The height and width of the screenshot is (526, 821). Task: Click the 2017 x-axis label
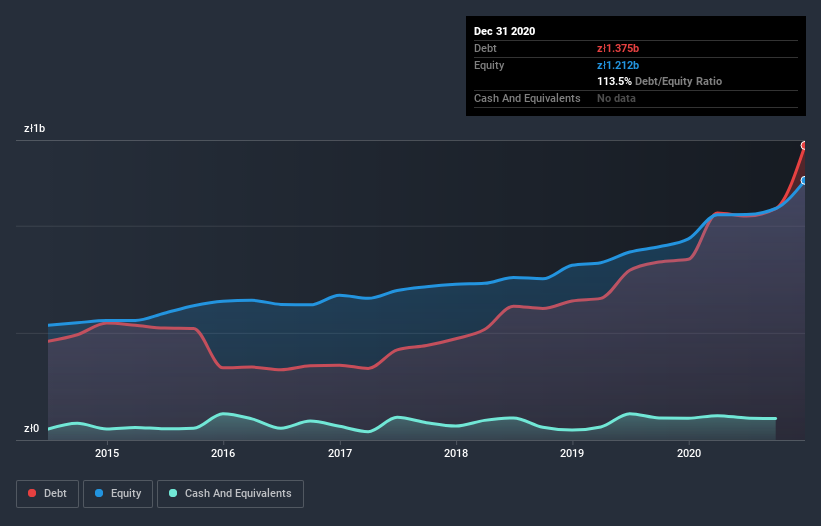point(340,453)
